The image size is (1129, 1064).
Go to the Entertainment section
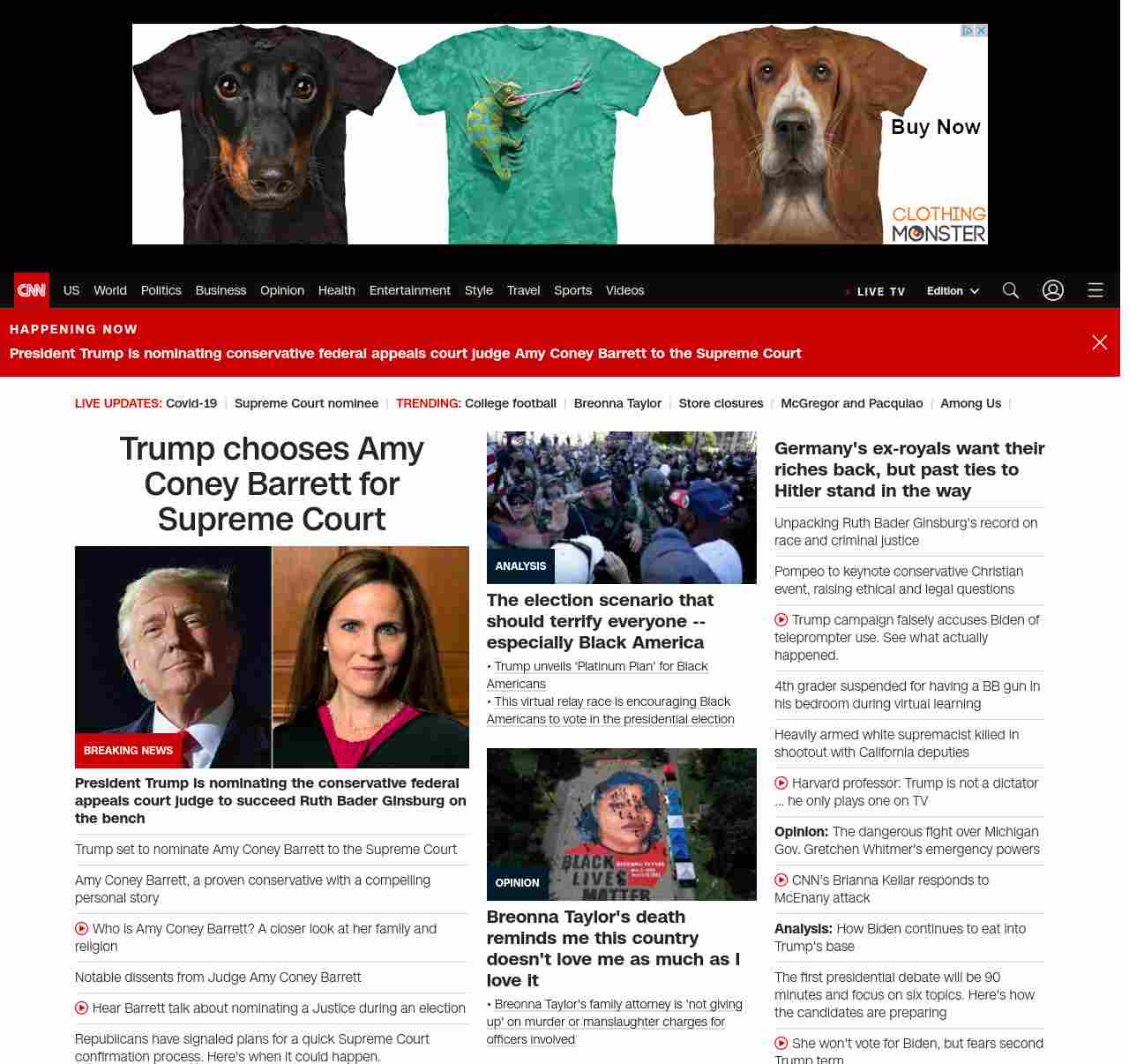click(409, 290)
